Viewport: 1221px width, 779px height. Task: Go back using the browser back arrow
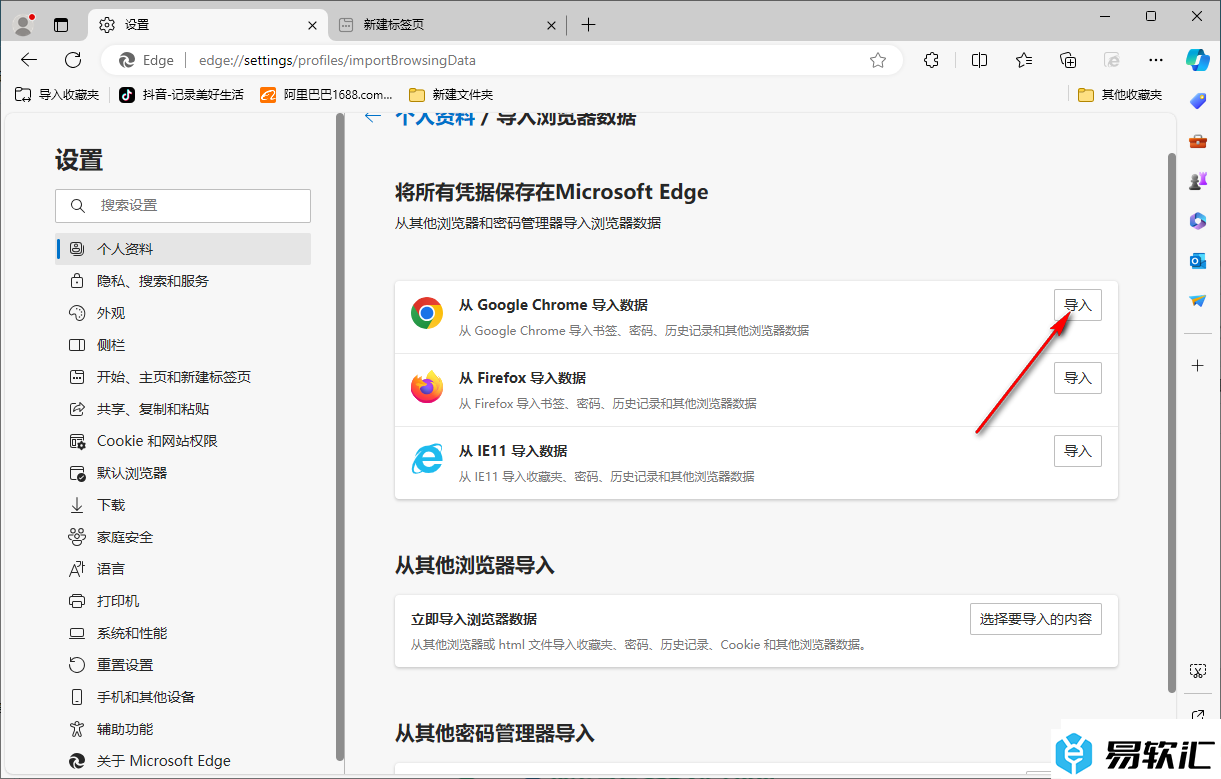point(29,60)
